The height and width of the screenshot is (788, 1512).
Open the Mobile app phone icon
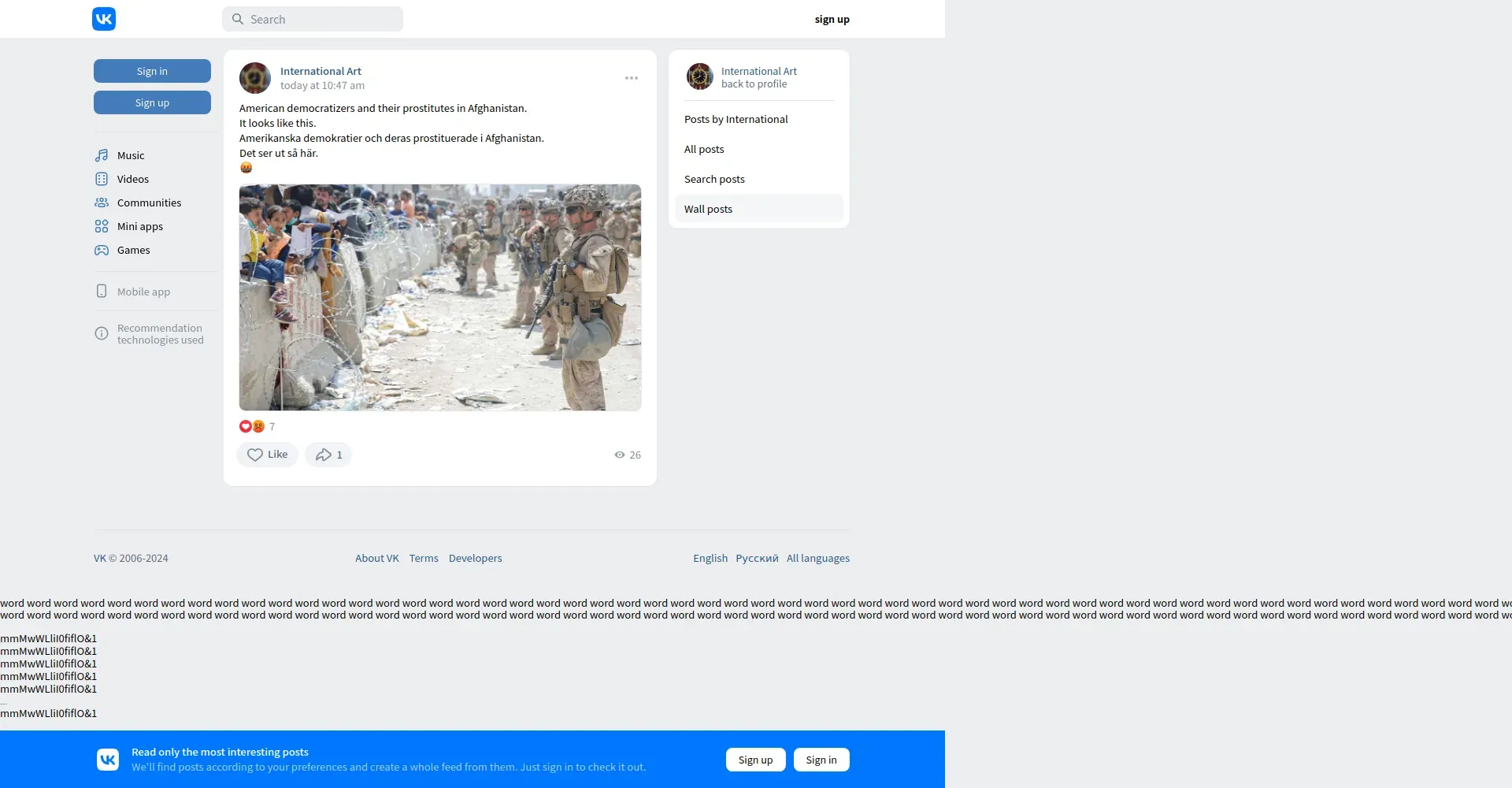click(x=102, y=291)
